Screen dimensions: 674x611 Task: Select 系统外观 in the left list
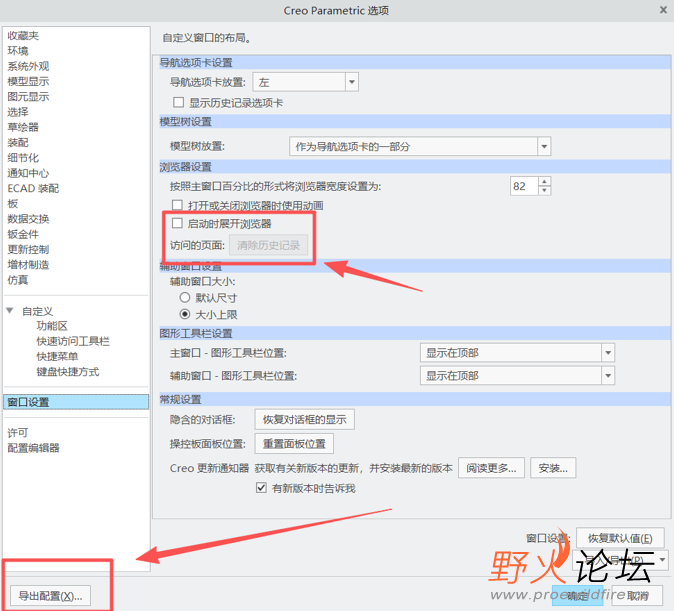point(28,66)
